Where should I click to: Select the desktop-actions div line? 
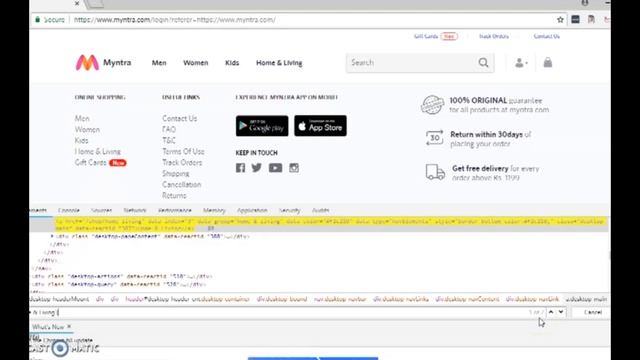(x=122, y=276)
